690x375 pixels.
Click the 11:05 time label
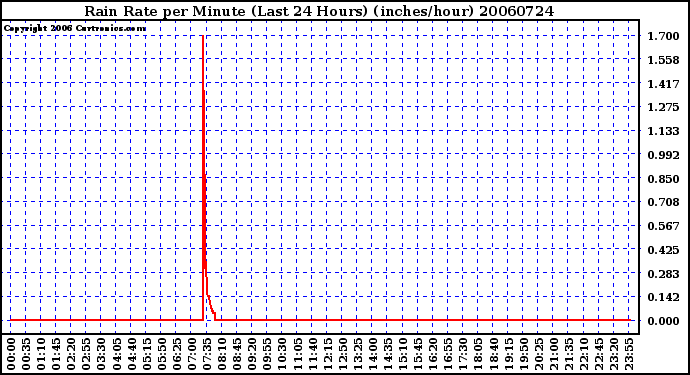point(297,355)
